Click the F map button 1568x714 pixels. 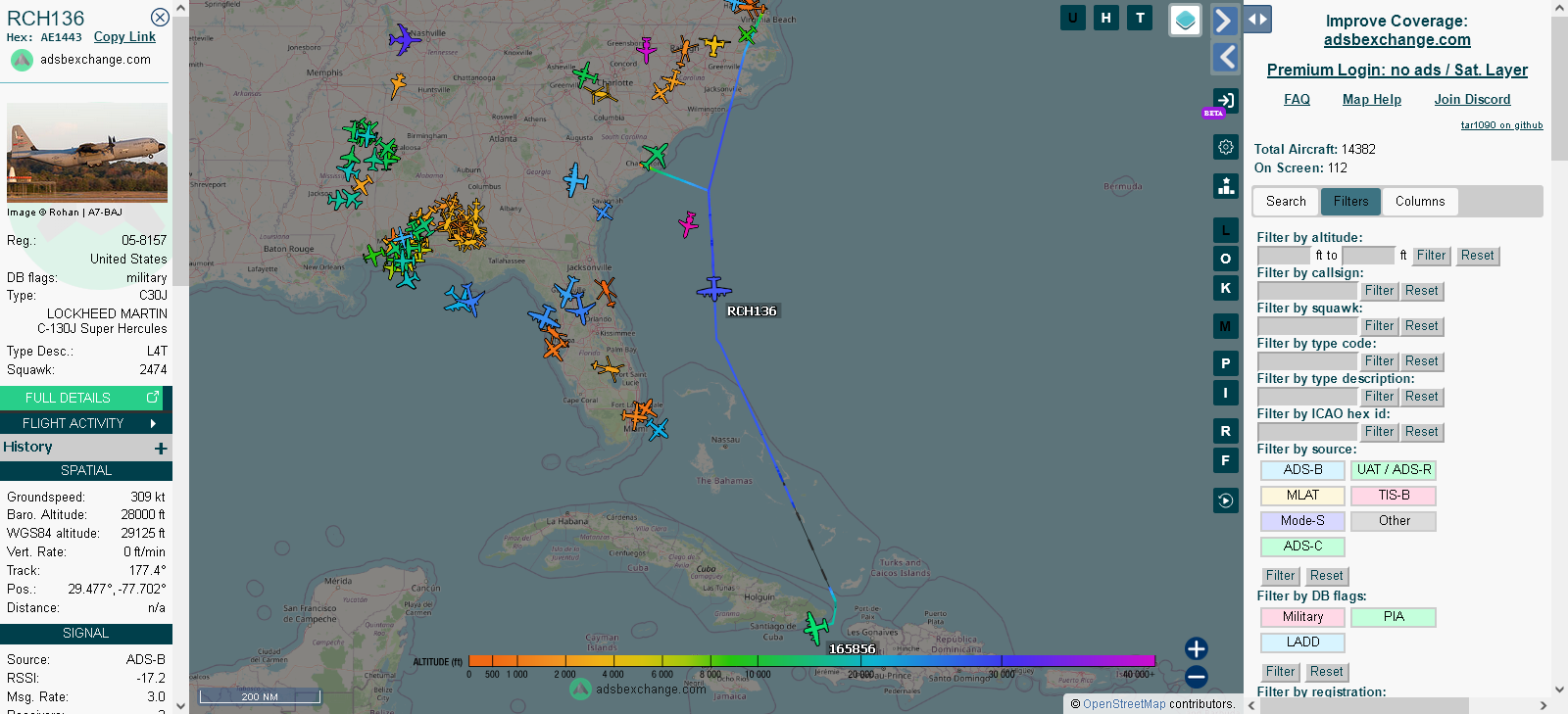click(x=1226, y=459)
